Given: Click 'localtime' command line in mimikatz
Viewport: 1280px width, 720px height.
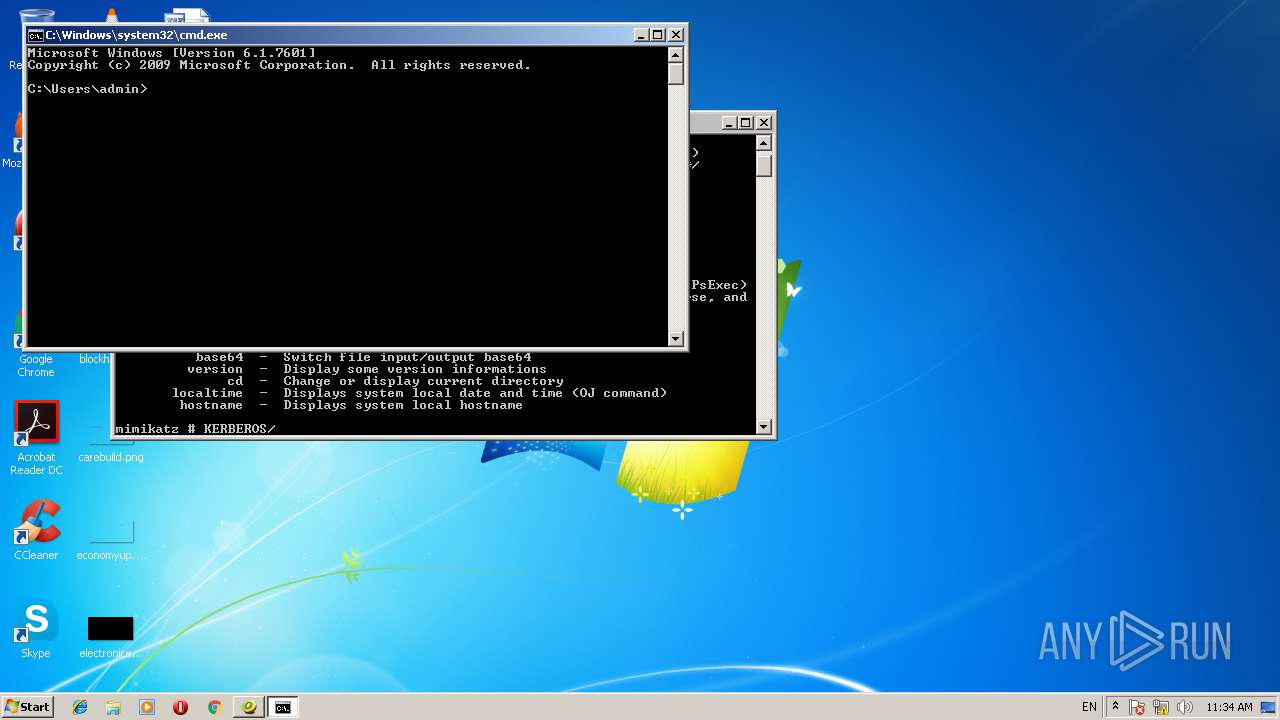Looking at the screenshot, I should point(419,393).
